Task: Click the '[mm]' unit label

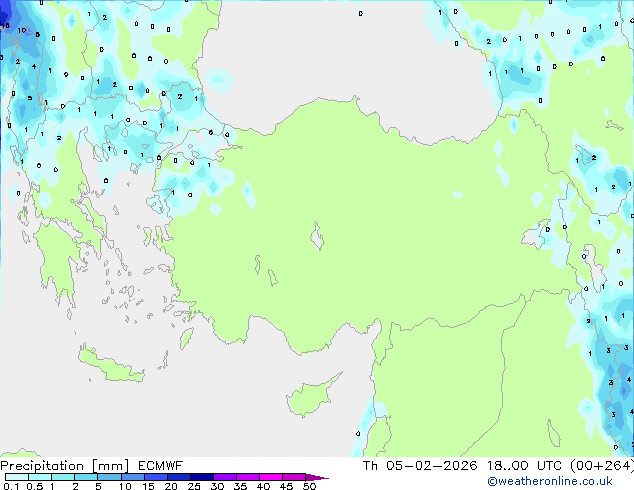Action: click(x=111, y=466)
